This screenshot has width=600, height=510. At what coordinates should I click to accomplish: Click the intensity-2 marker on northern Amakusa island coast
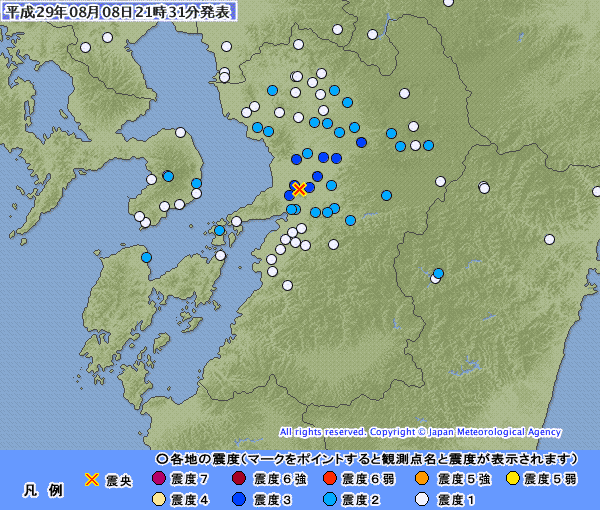pos(146,257)
